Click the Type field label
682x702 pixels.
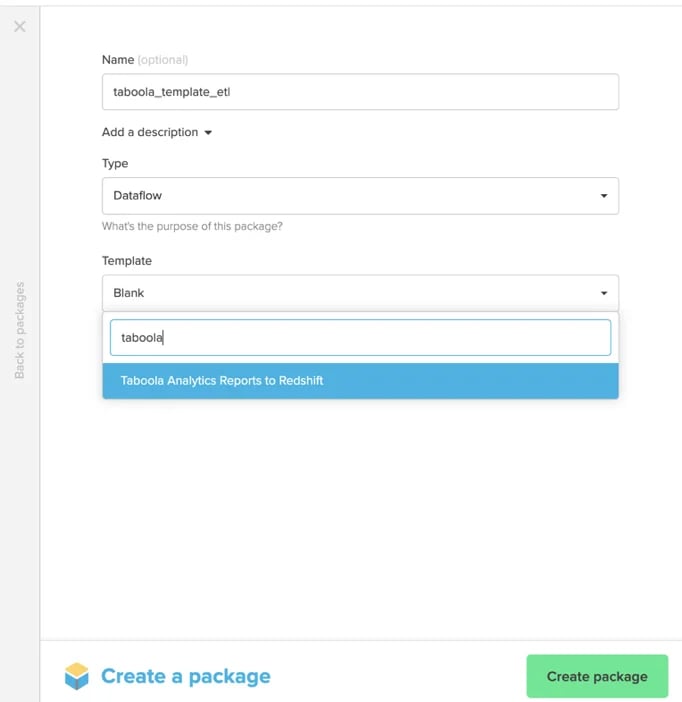tap(115, 163)
